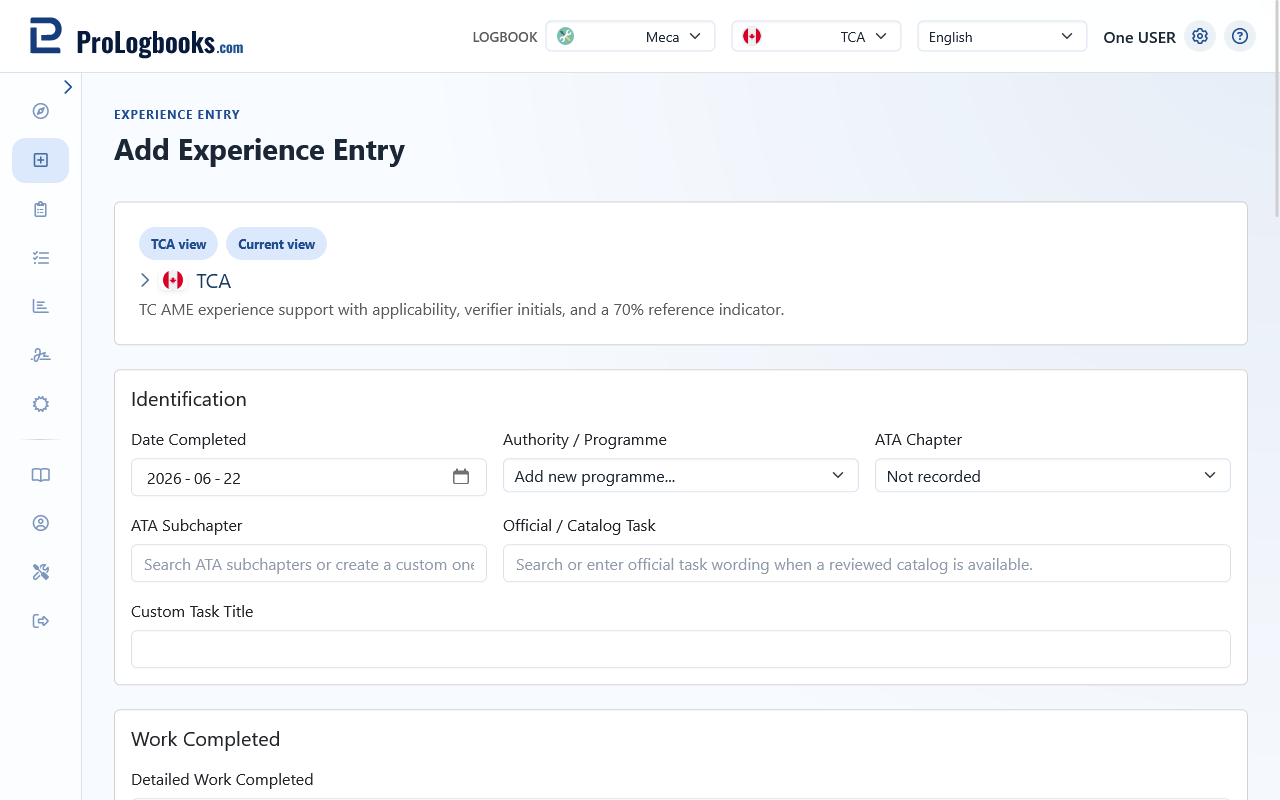Click the calendar icon in Date Completed
The height and width of the screenshot is (800, 1280).
click(x=461, y=477)
